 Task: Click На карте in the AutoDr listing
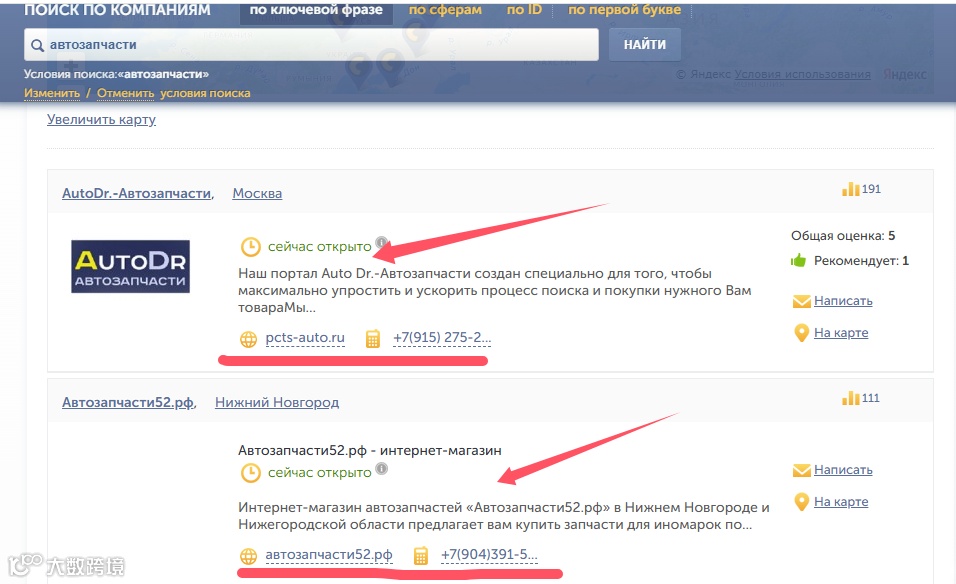[x=841, y=333]
